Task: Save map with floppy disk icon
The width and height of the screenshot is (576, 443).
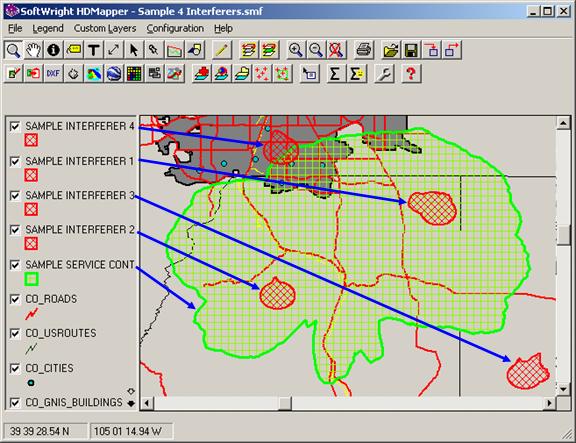Action: (x=411, y=50)
